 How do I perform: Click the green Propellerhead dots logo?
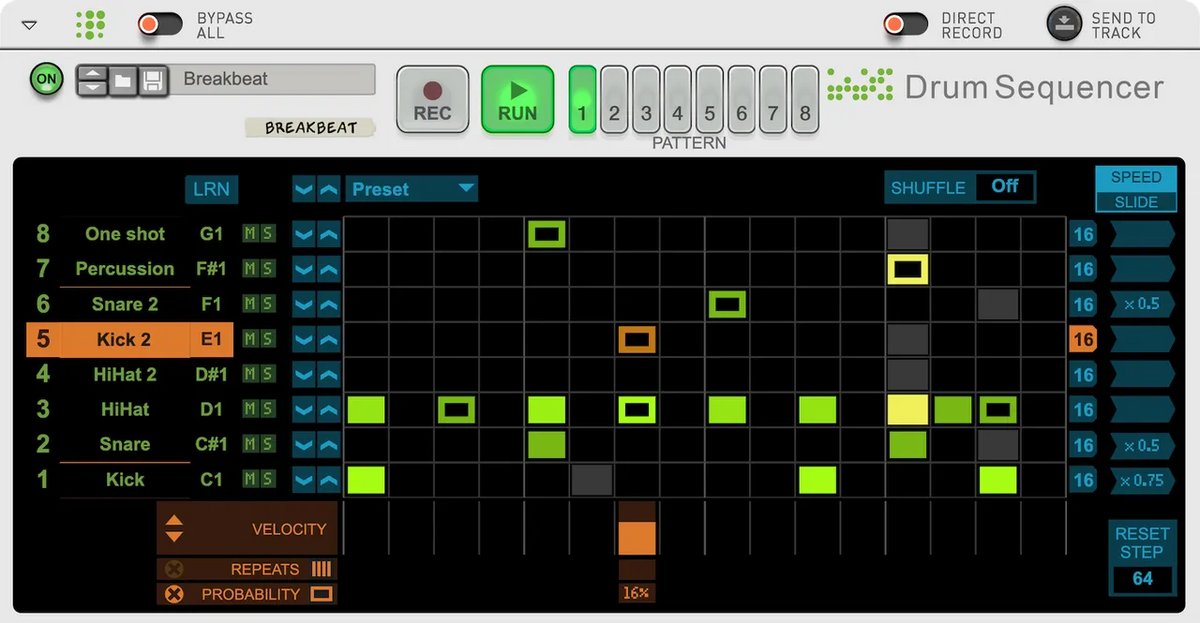click(90, 23)
